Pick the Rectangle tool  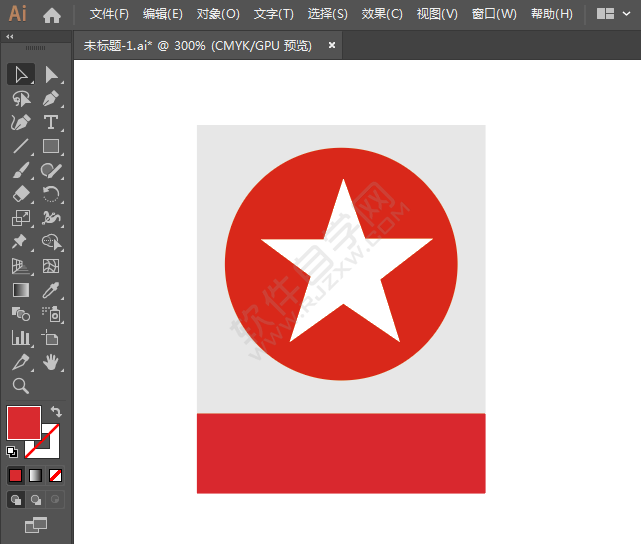(51, 146)
